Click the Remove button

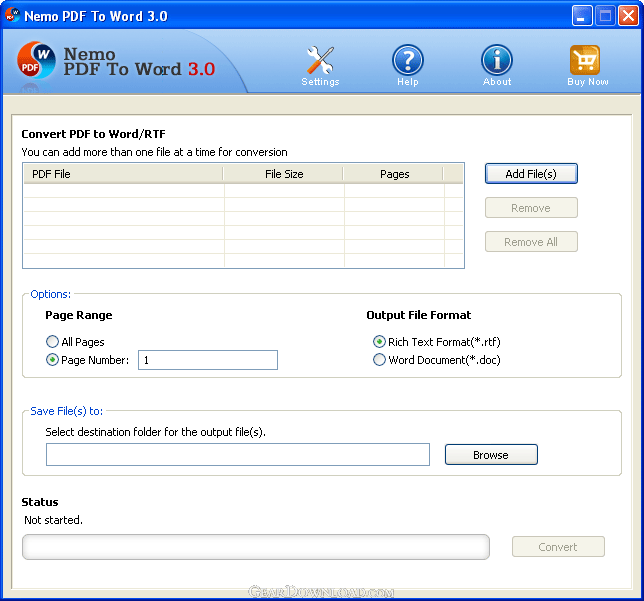point(531,208)
